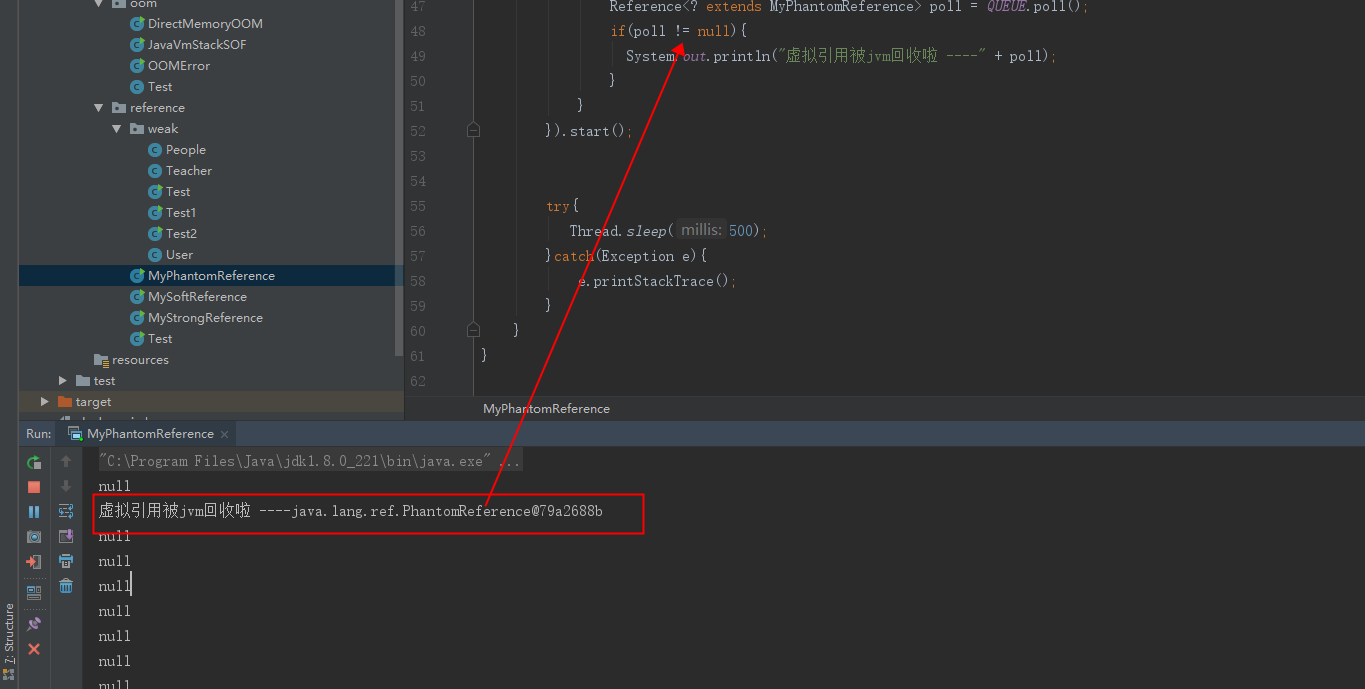The image size is (1365, 689).
Task: Open DirectMemoryOOM class
Action: coord(205,24)
